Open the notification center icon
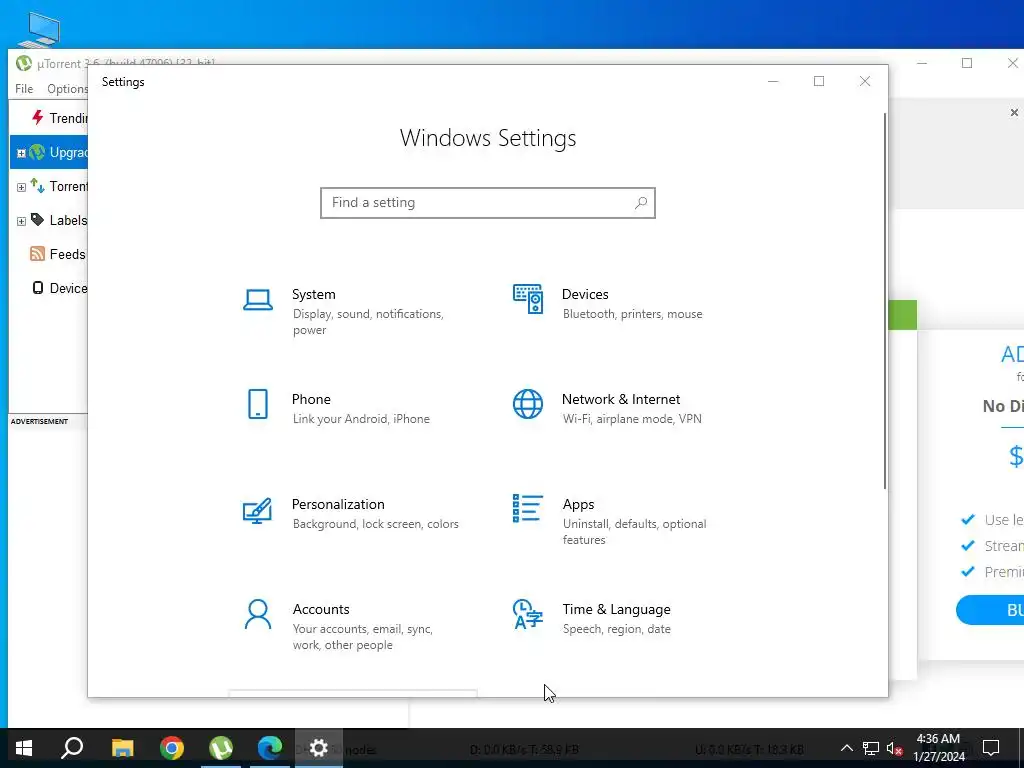 pos(991,748)
